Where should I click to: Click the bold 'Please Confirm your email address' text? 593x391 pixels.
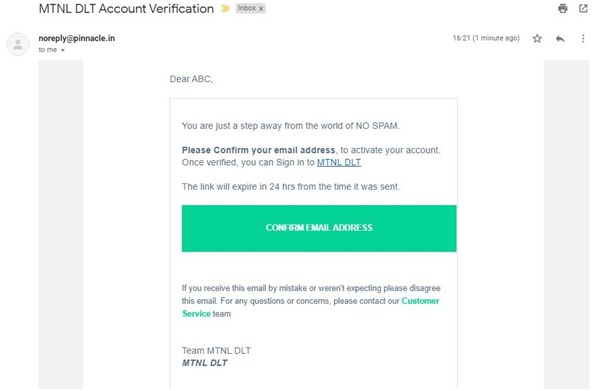coord(258,150)
